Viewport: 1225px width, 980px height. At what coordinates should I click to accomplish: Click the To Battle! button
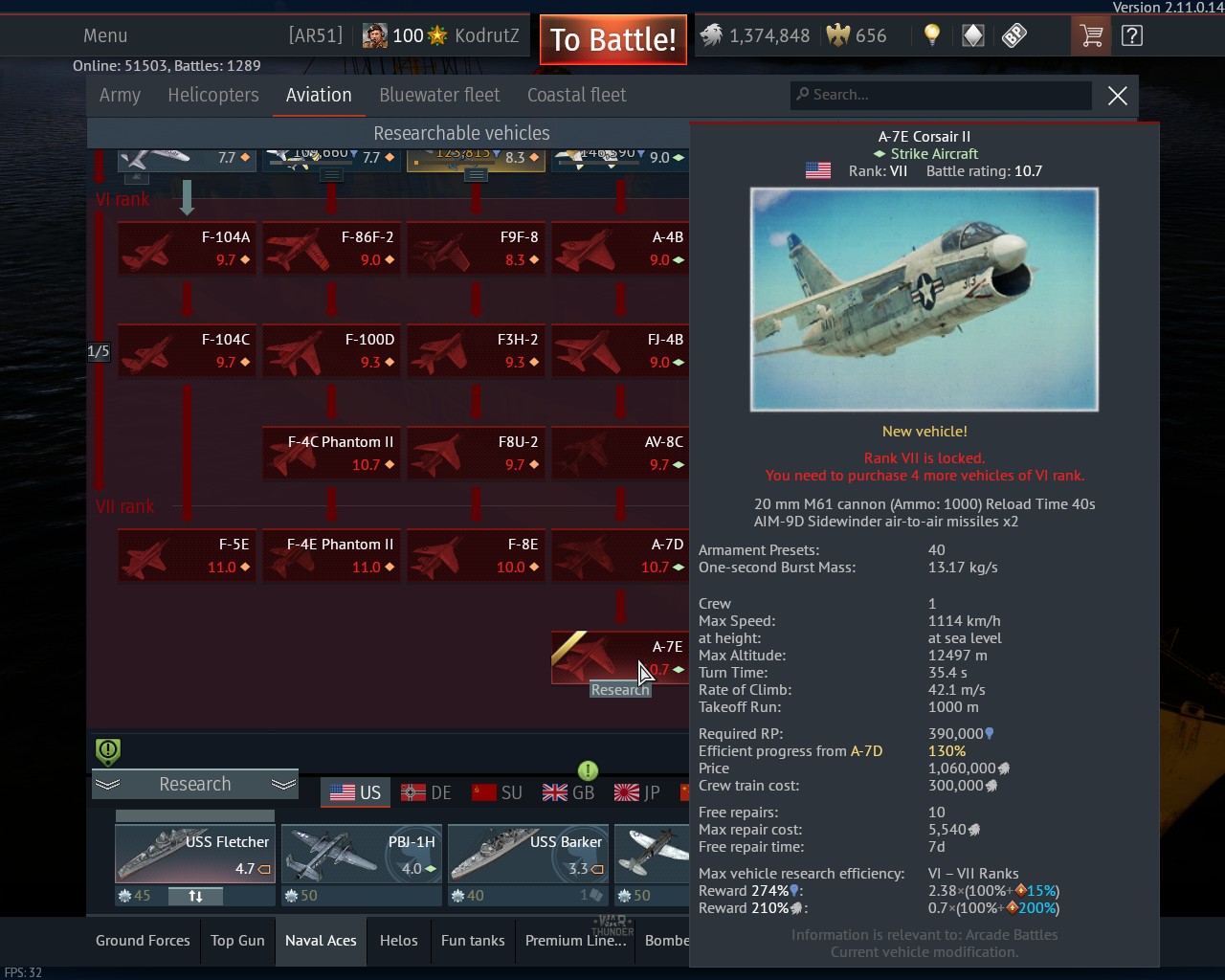[x=612, y=39]
